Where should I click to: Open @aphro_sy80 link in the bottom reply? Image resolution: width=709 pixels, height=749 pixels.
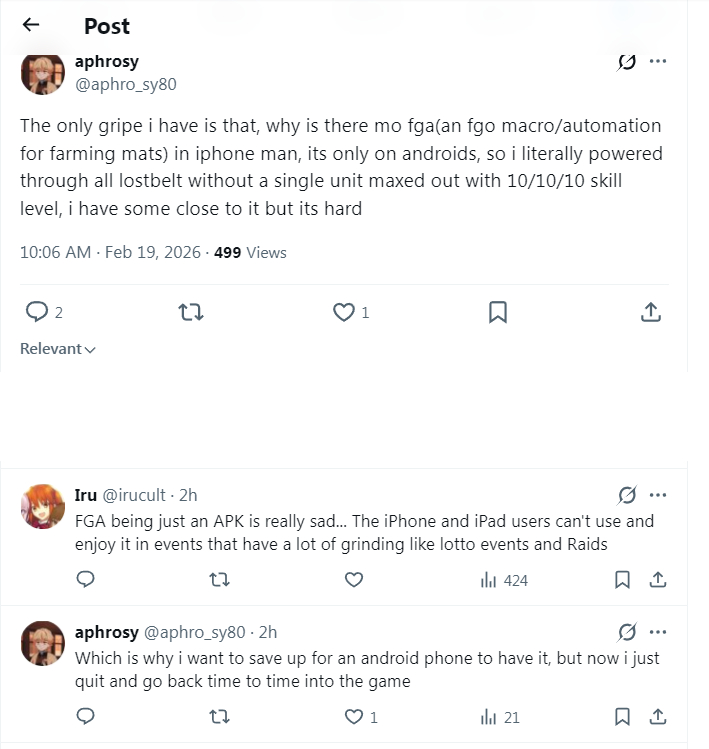coord(194,632)
